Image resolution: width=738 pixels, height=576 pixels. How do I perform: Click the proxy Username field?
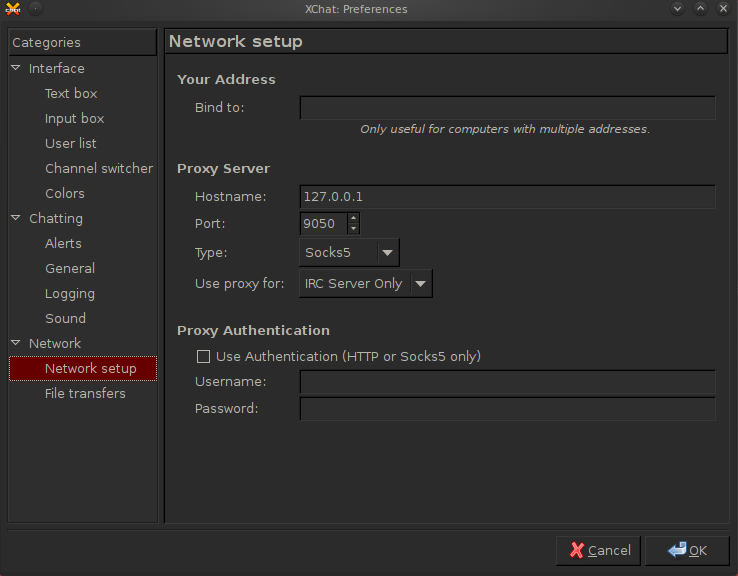tap(507, 382)
